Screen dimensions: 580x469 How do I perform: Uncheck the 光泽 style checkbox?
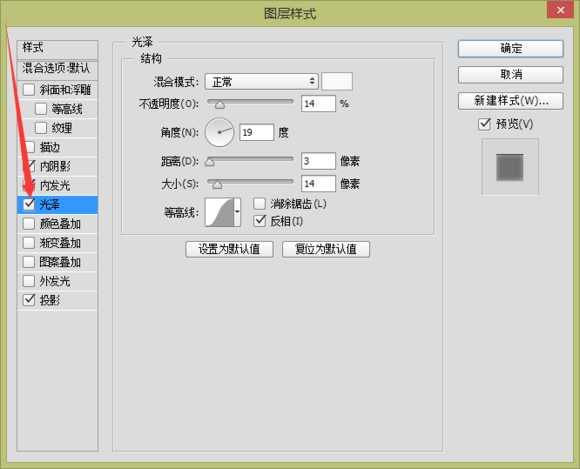pos(29,204)
